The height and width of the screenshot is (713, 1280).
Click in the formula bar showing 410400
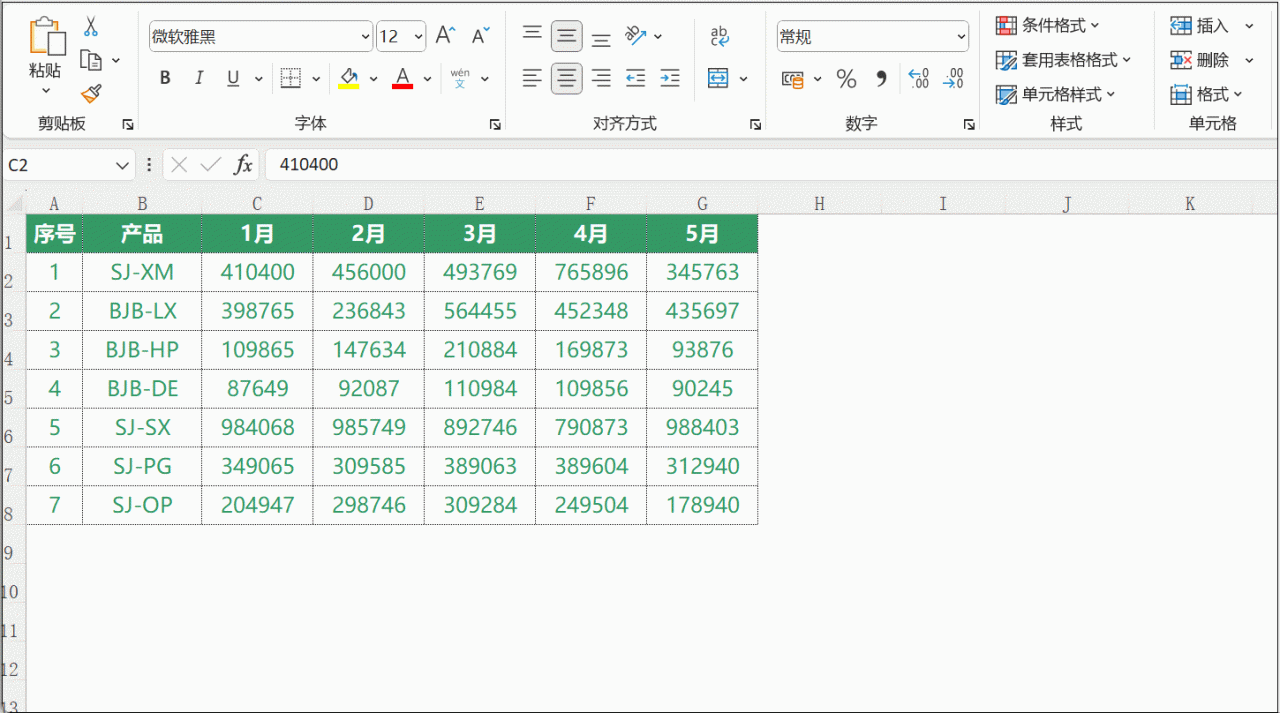(x=770, y=165)
